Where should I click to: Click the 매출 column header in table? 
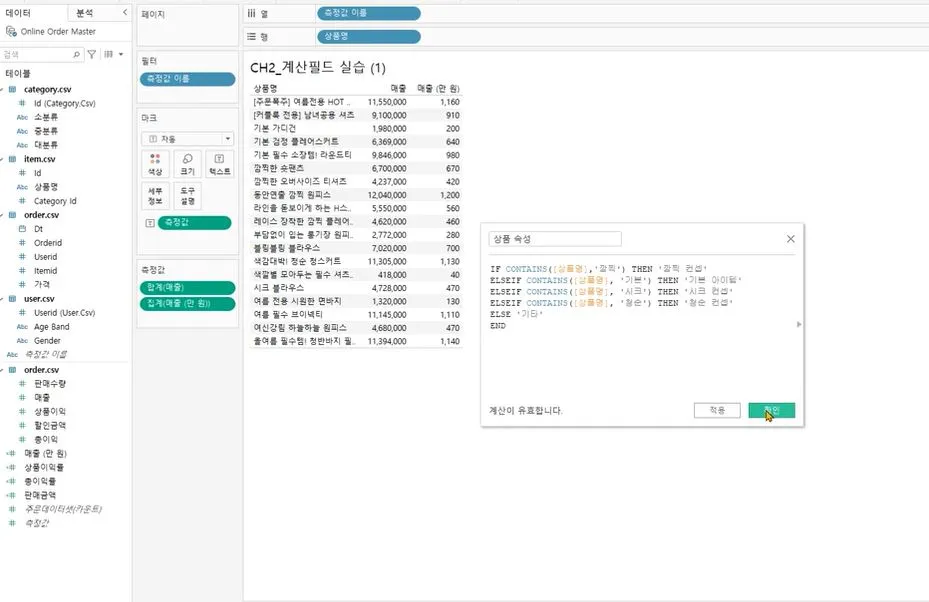(x=398, y=88)
